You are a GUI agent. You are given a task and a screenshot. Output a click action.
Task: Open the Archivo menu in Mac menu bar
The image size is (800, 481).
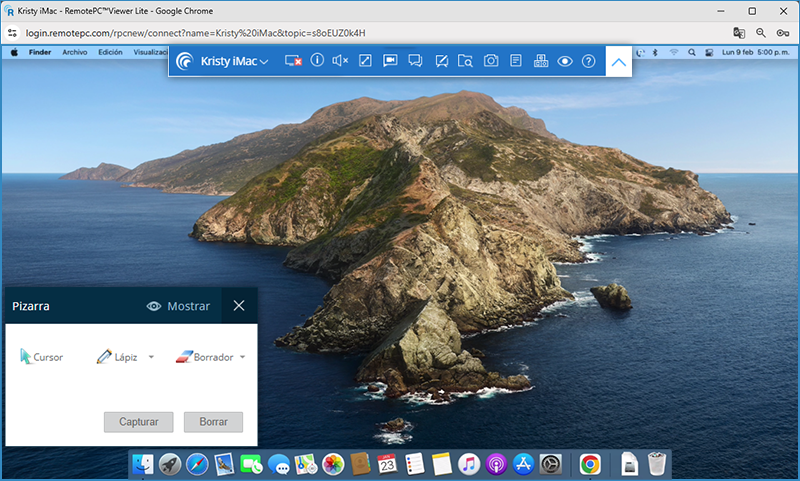[x=75, y=51]
